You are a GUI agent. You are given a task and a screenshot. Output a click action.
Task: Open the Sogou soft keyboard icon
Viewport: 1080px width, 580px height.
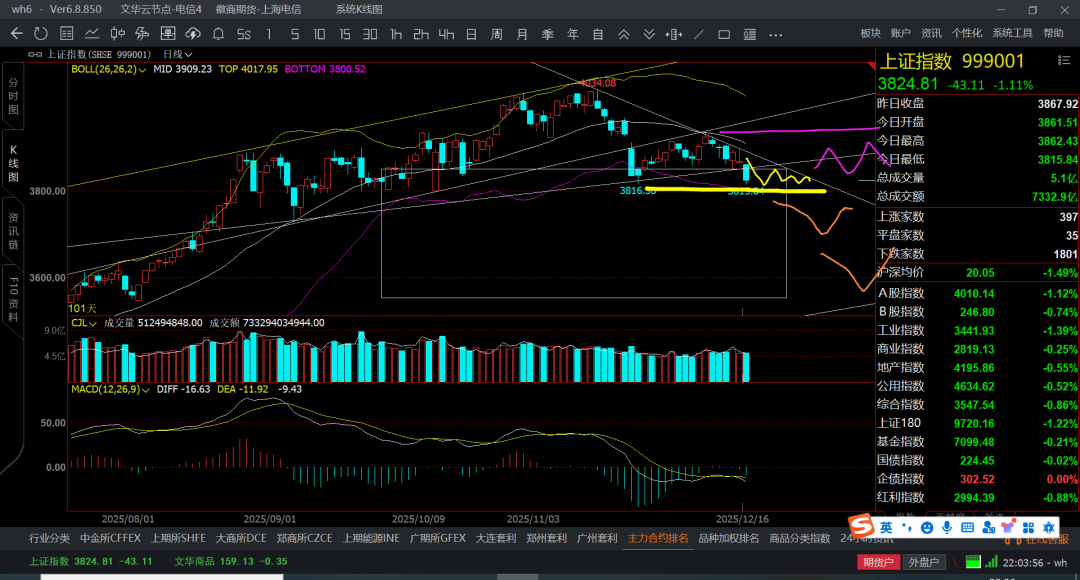click(967, 528)
